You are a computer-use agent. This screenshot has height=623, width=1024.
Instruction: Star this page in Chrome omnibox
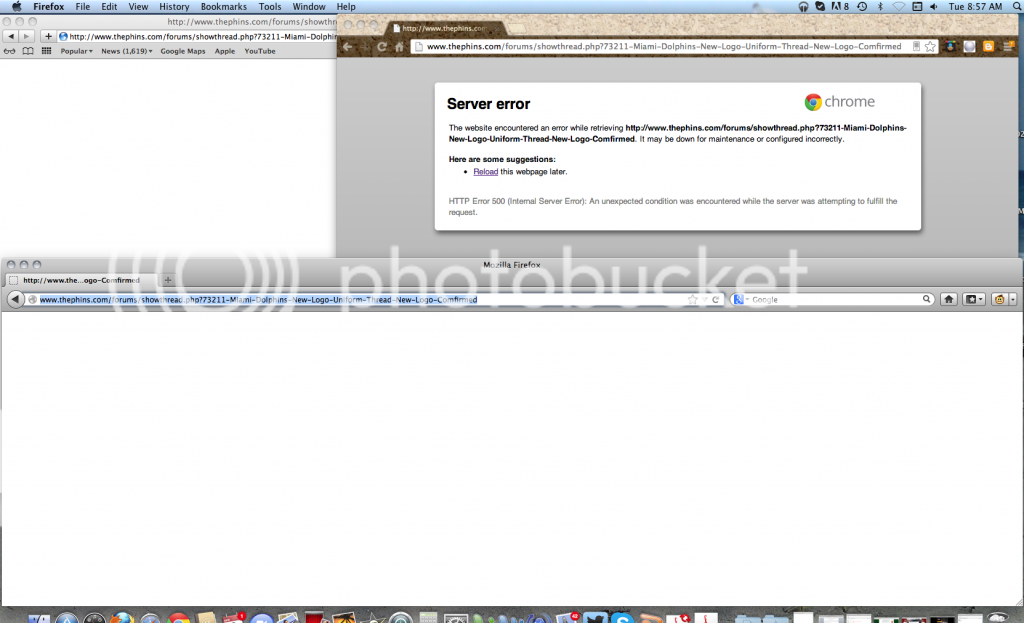[x=930, y=46]
